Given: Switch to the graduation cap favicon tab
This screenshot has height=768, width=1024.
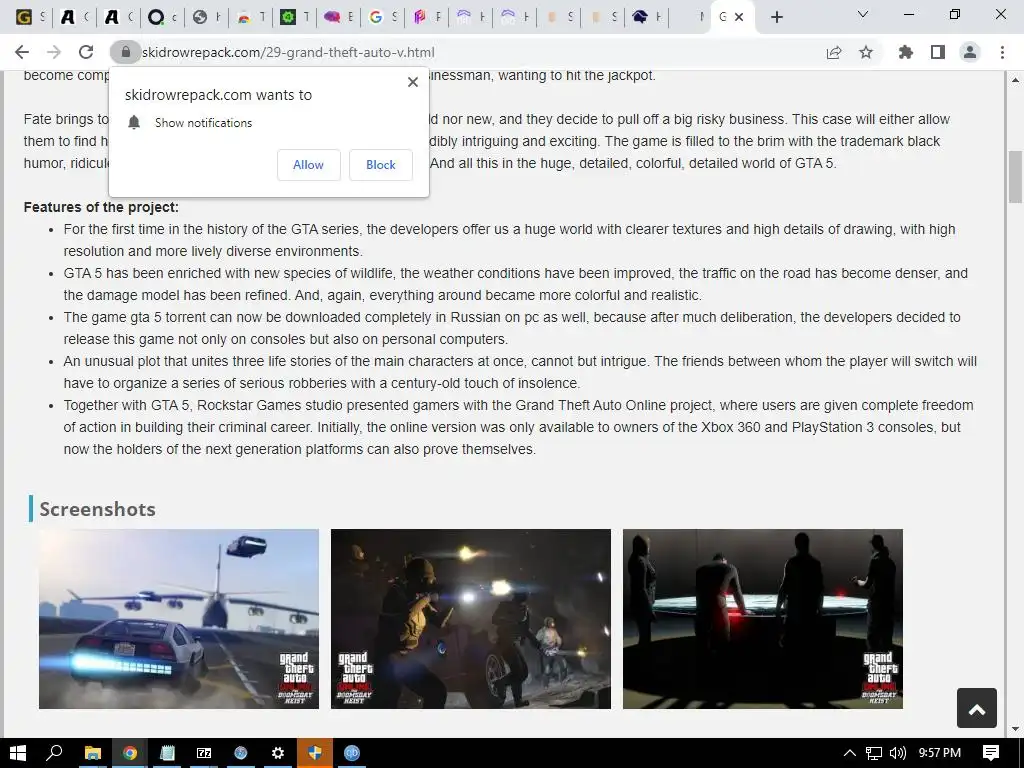Looking at the screenshot, I should (639, 17).
